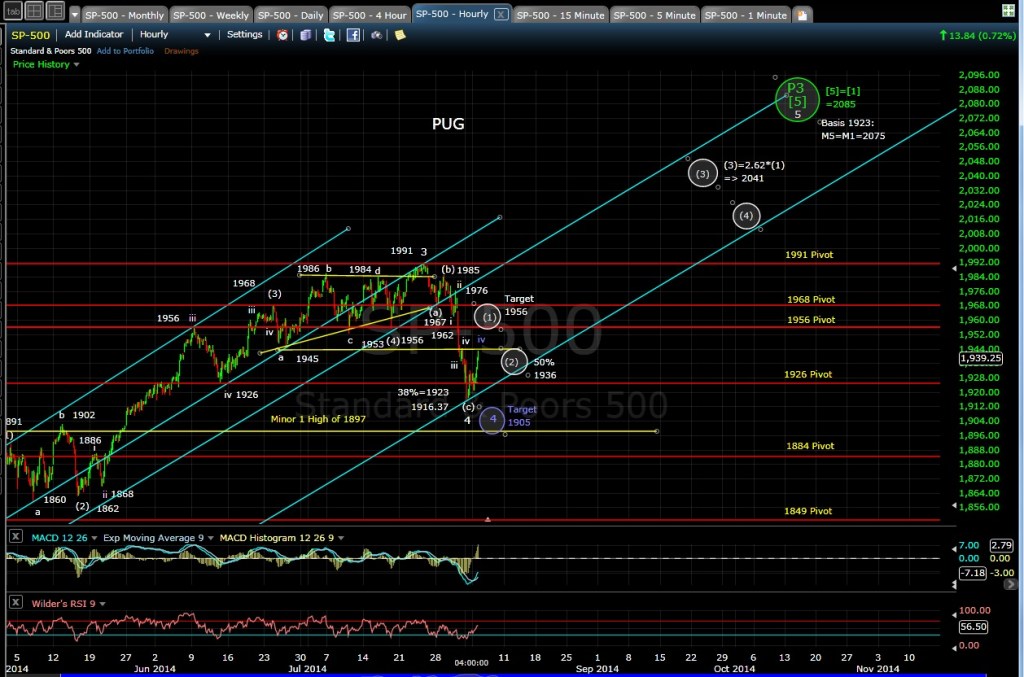This screenshot has height=677, width=1024.
Task: Click the SP-500 ticker symbol
Action: tap(30, 35)
